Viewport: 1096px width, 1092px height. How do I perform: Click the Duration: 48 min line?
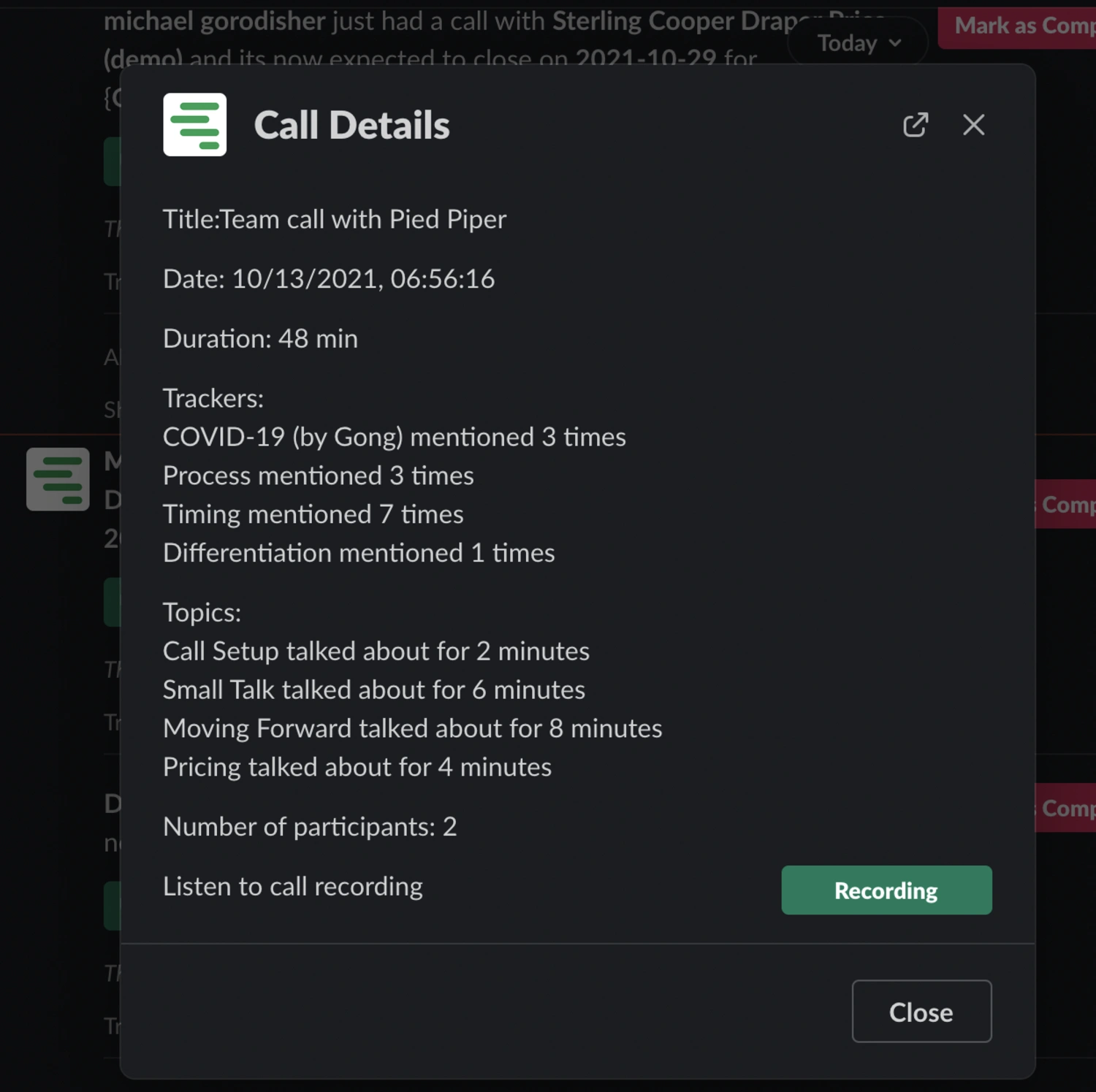[x=260, y=339]
